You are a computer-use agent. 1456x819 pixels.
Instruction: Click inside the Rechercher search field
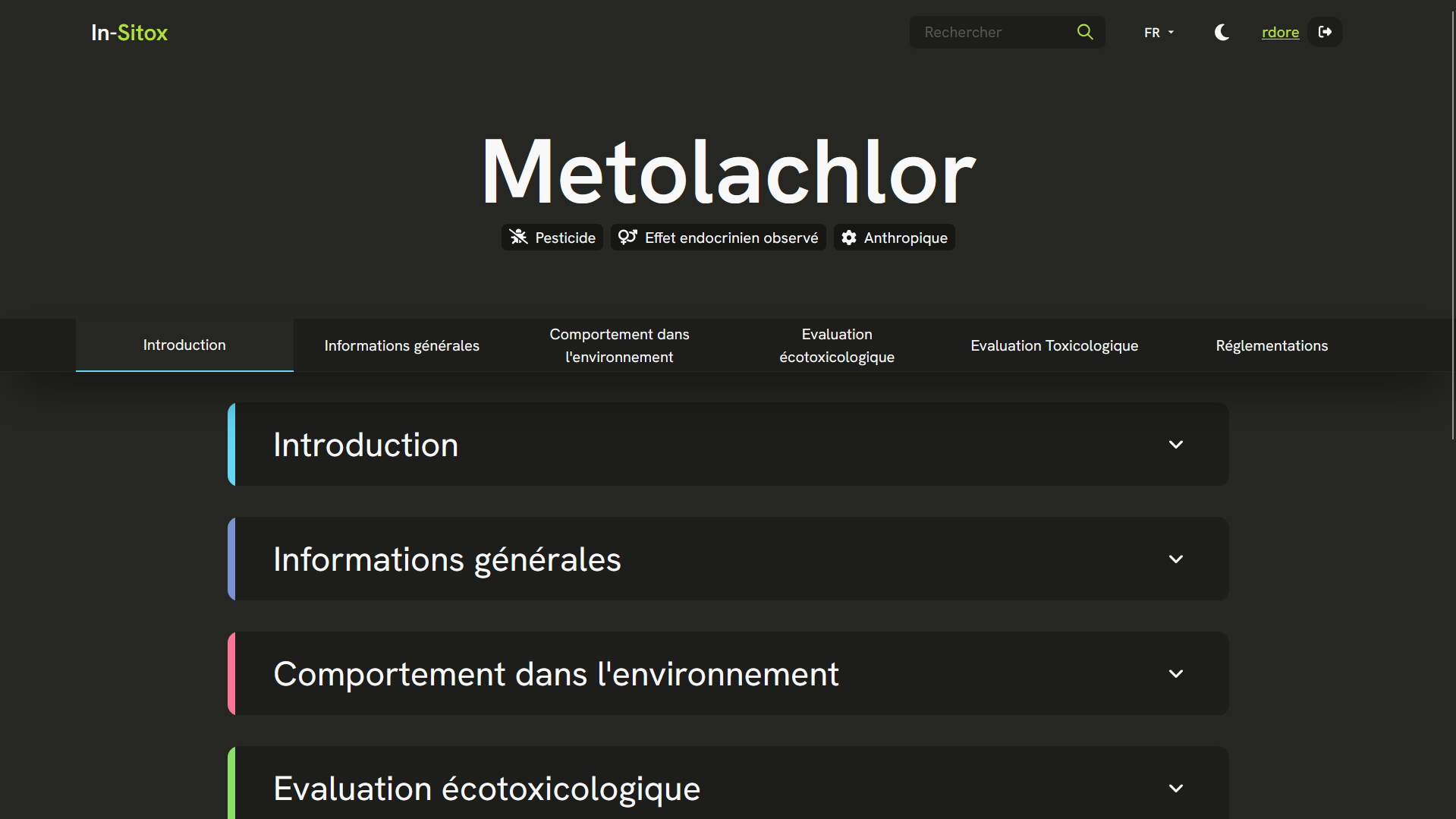coord(986,32)
